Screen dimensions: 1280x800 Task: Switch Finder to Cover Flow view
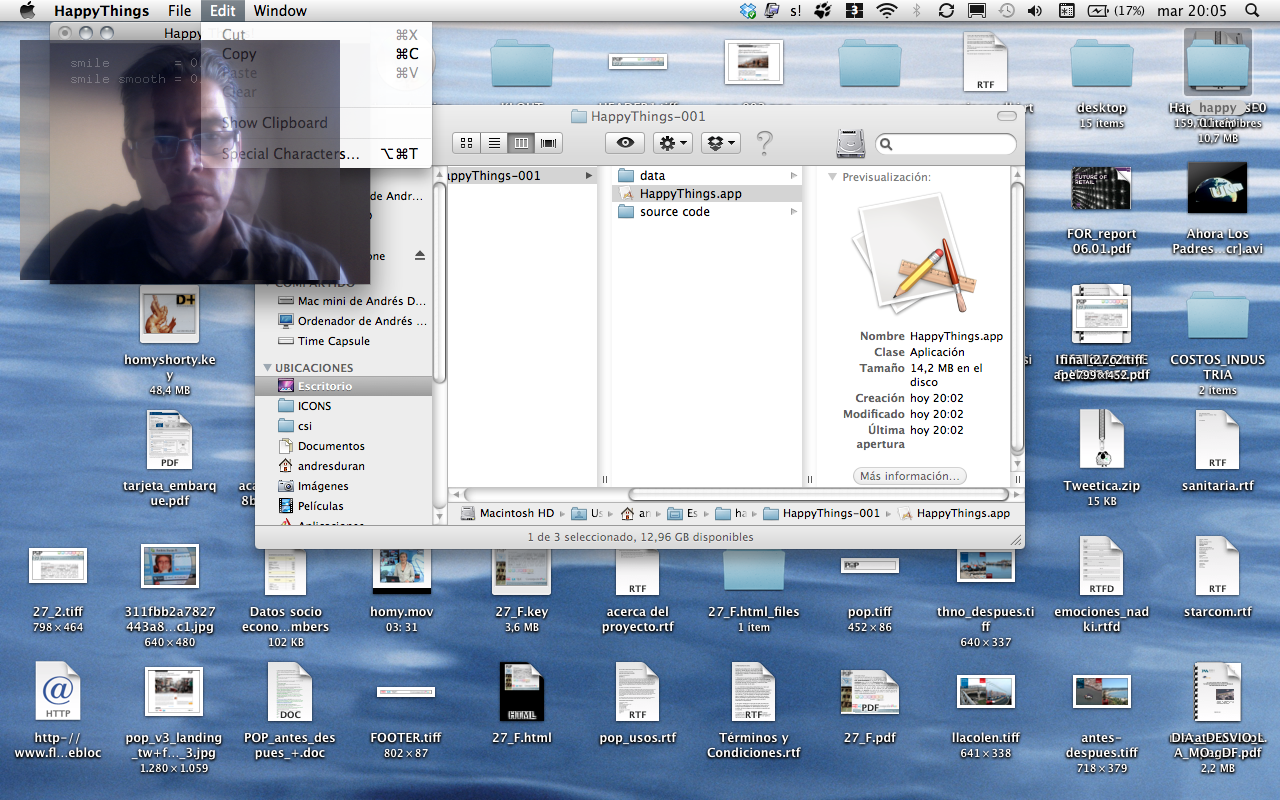[x=548, y=143]
